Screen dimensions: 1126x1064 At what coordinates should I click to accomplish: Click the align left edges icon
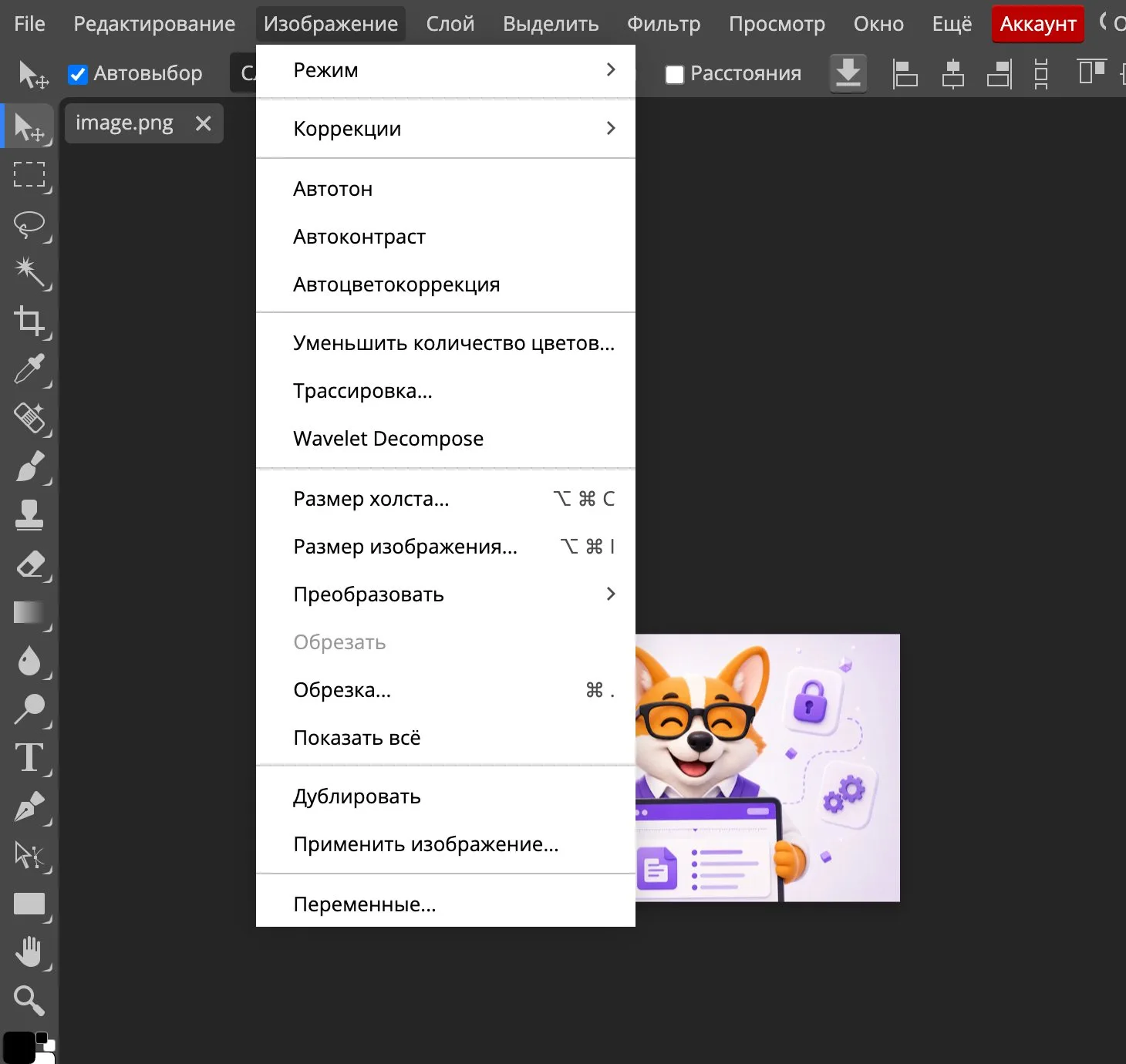905,74
